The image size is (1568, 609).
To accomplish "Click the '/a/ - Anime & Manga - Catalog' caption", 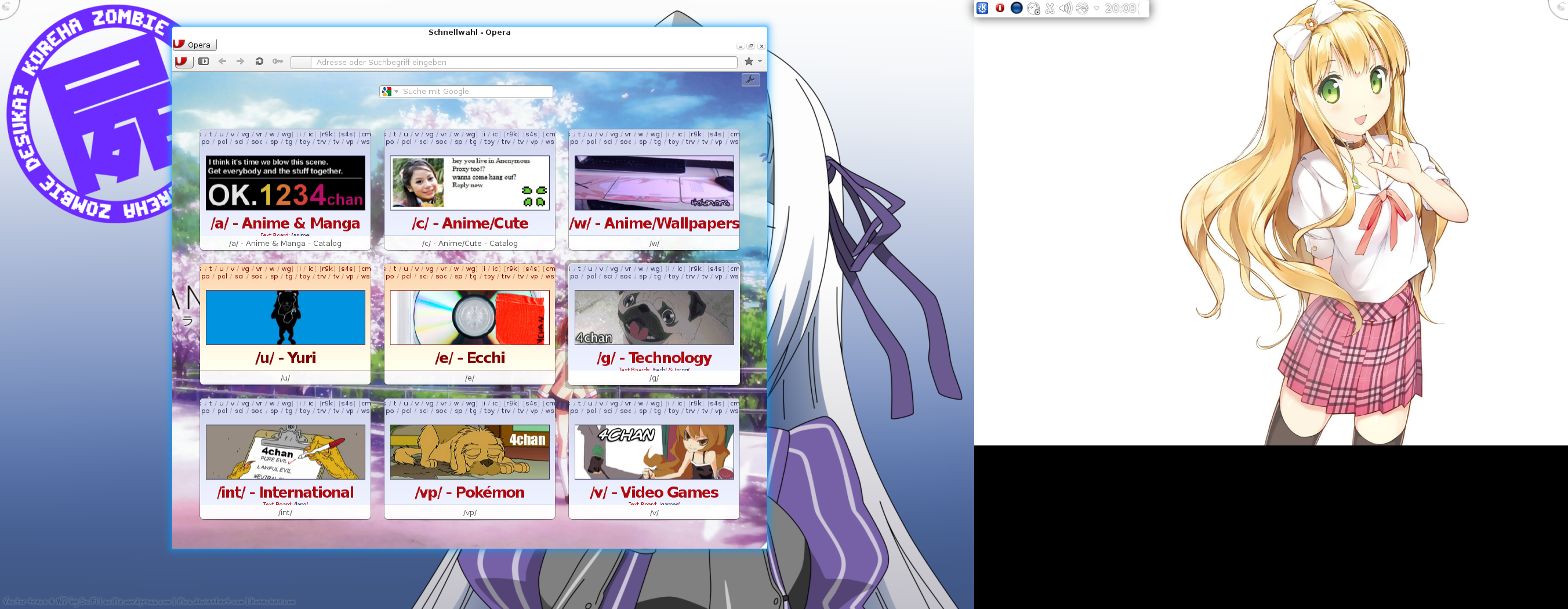I will (285, 244).
